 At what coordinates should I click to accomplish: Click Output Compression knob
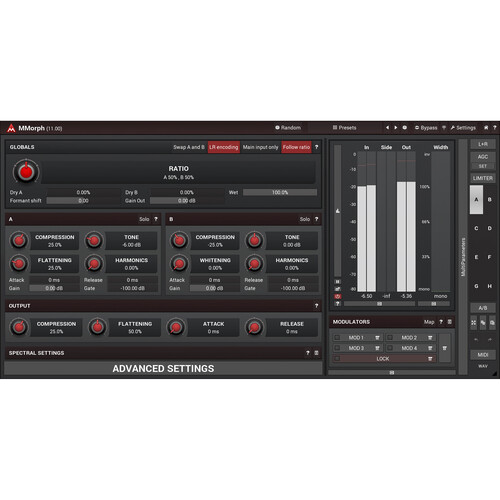pyautogui.click(x=19, y=327)
